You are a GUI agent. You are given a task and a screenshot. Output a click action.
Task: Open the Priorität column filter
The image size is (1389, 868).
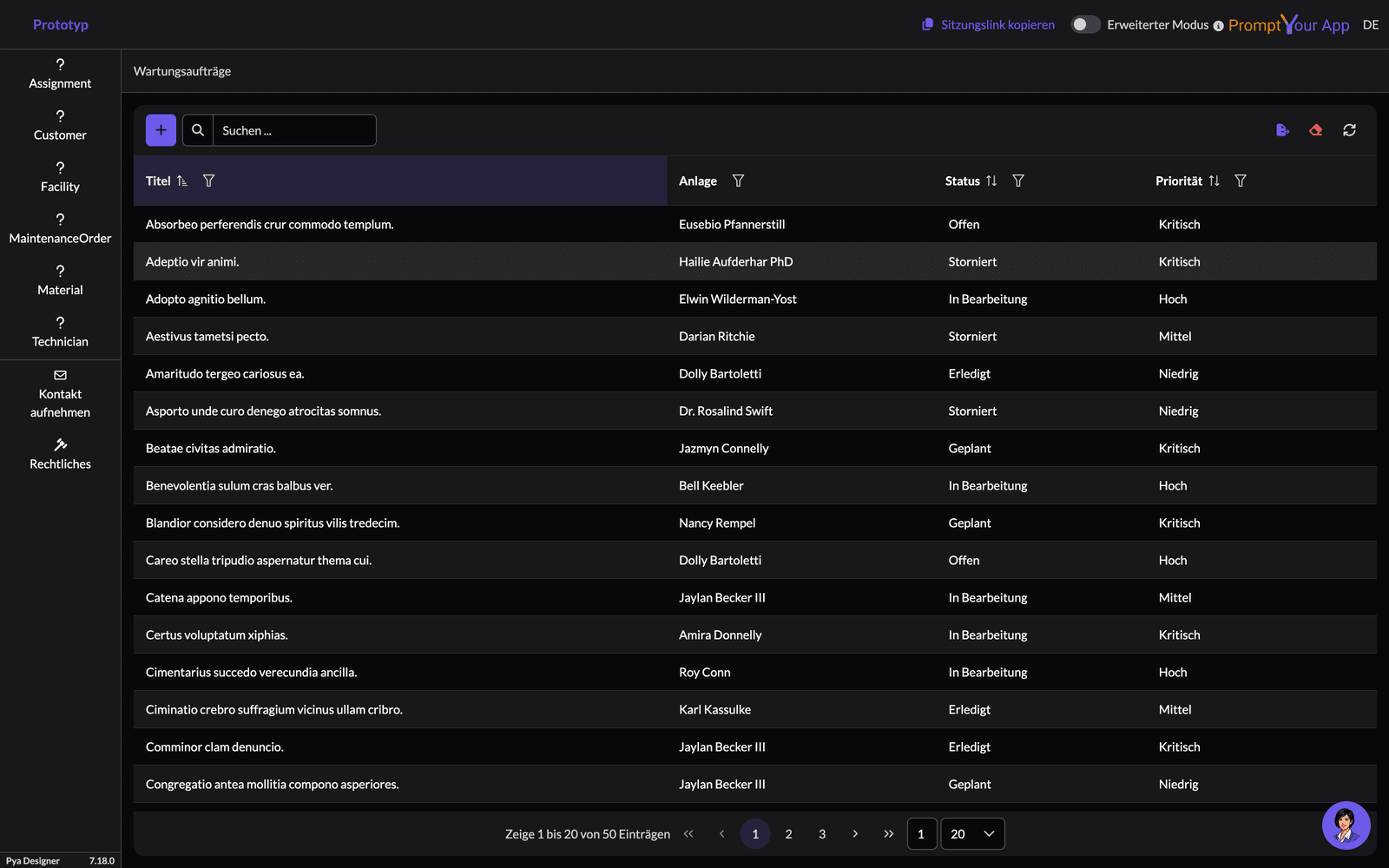click(x=1241, y=181)
